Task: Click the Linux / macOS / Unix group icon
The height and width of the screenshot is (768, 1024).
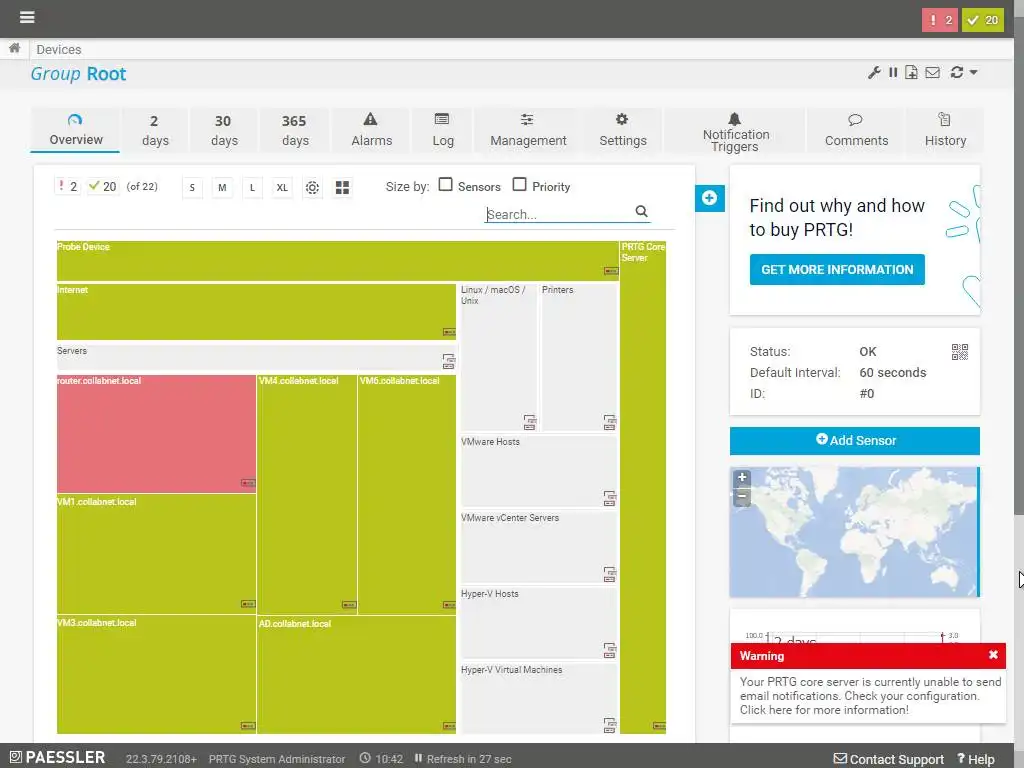Action: pyautogui.click(x=530, y=422)
